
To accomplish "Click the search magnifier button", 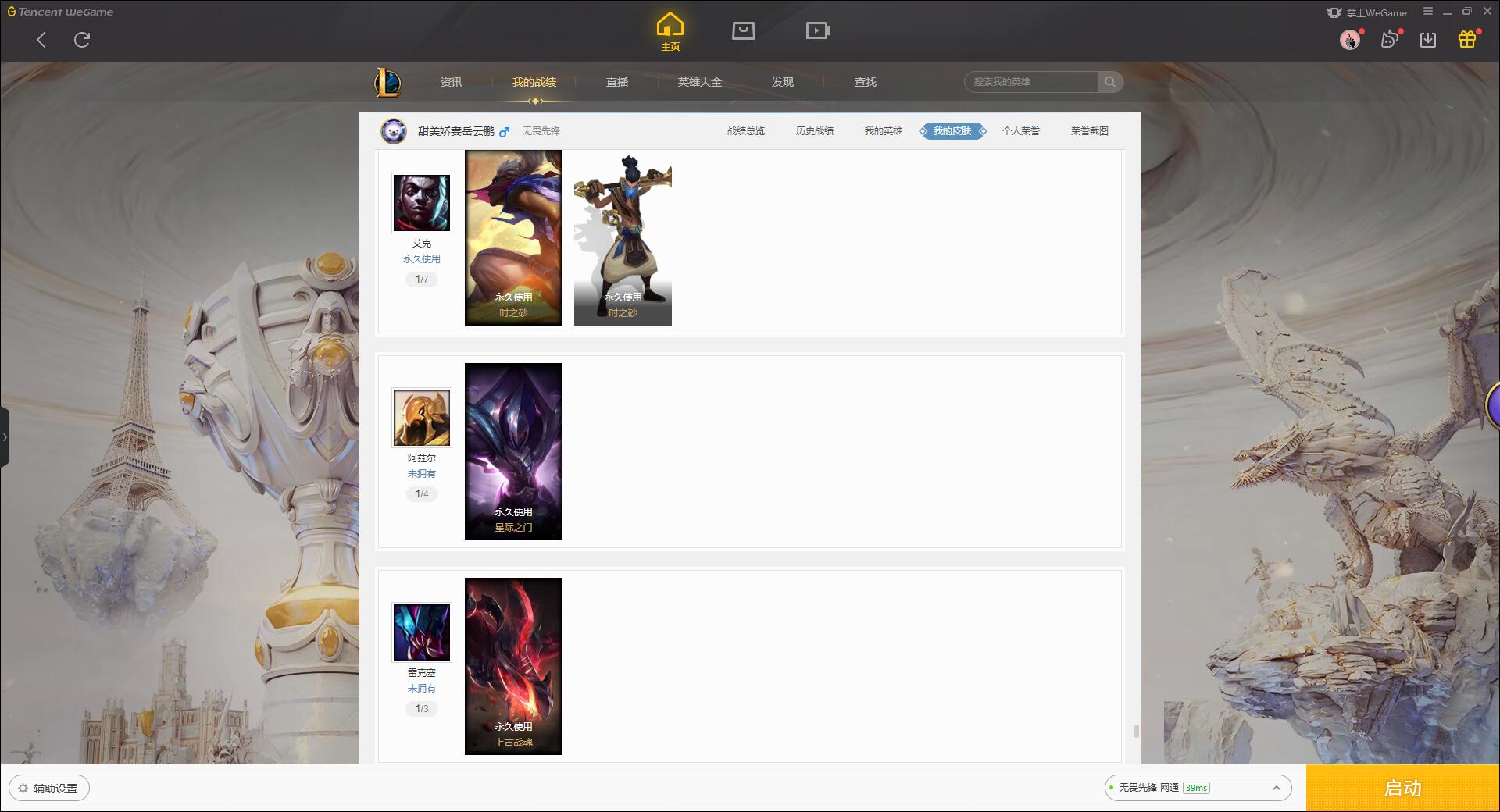I will 1110,82.
